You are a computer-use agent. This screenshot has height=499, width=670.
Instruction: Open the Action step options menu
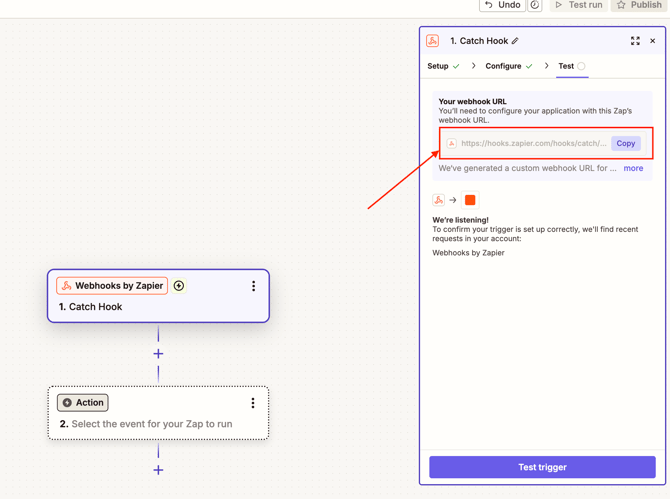(x=253, y=403)
